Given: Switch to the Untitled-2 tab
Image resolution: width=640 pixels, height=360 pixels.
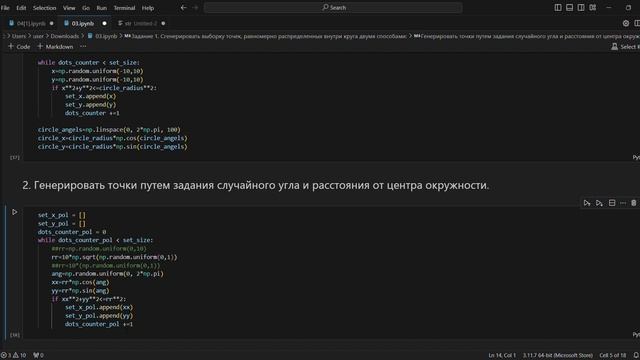Looking at the screenshot, I should click(141, 24).
